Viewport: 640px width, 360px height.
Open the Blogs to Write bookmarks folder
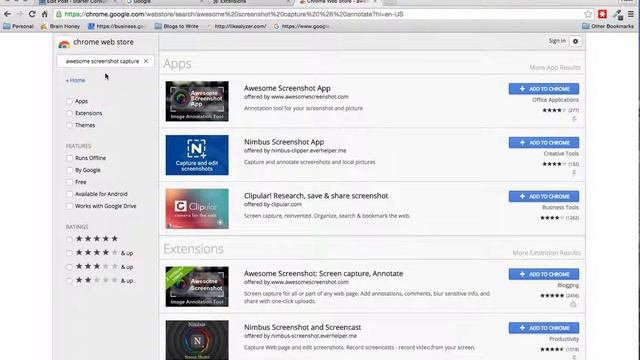[x=177, y=26]
